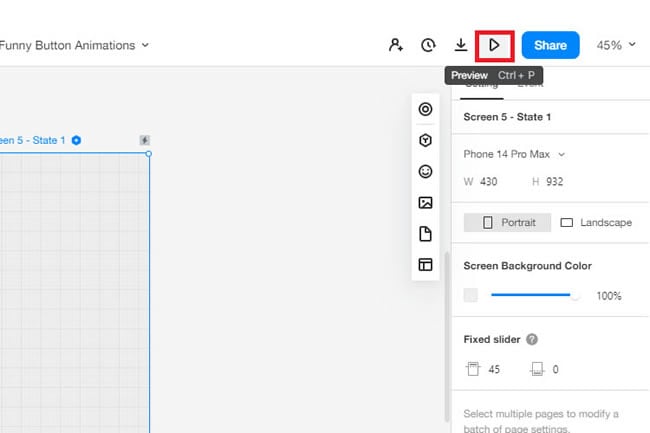650x433 pixels.
Task: Open the page document icon in side toolbar
Action: 425,234
